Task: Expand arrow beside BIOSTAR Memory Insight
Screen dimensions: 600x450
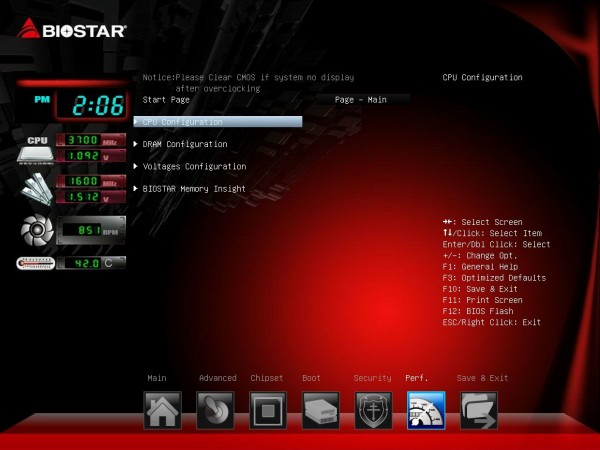Action: [135, 188]
